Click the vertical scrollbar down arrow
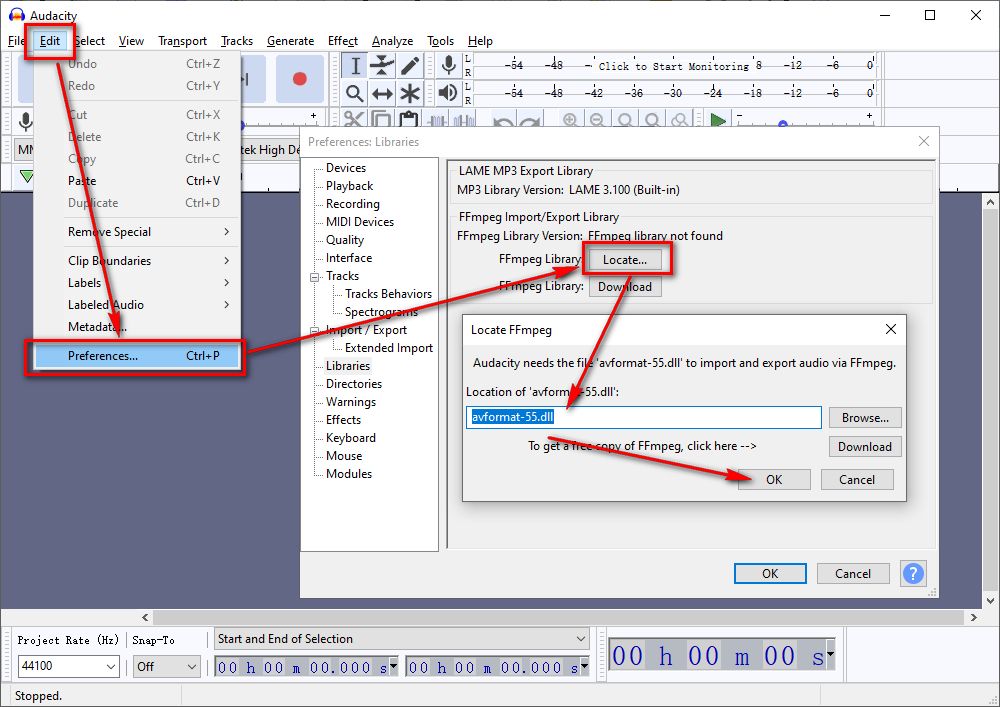This screenshot has height=707, width=1000. point(990,601)
